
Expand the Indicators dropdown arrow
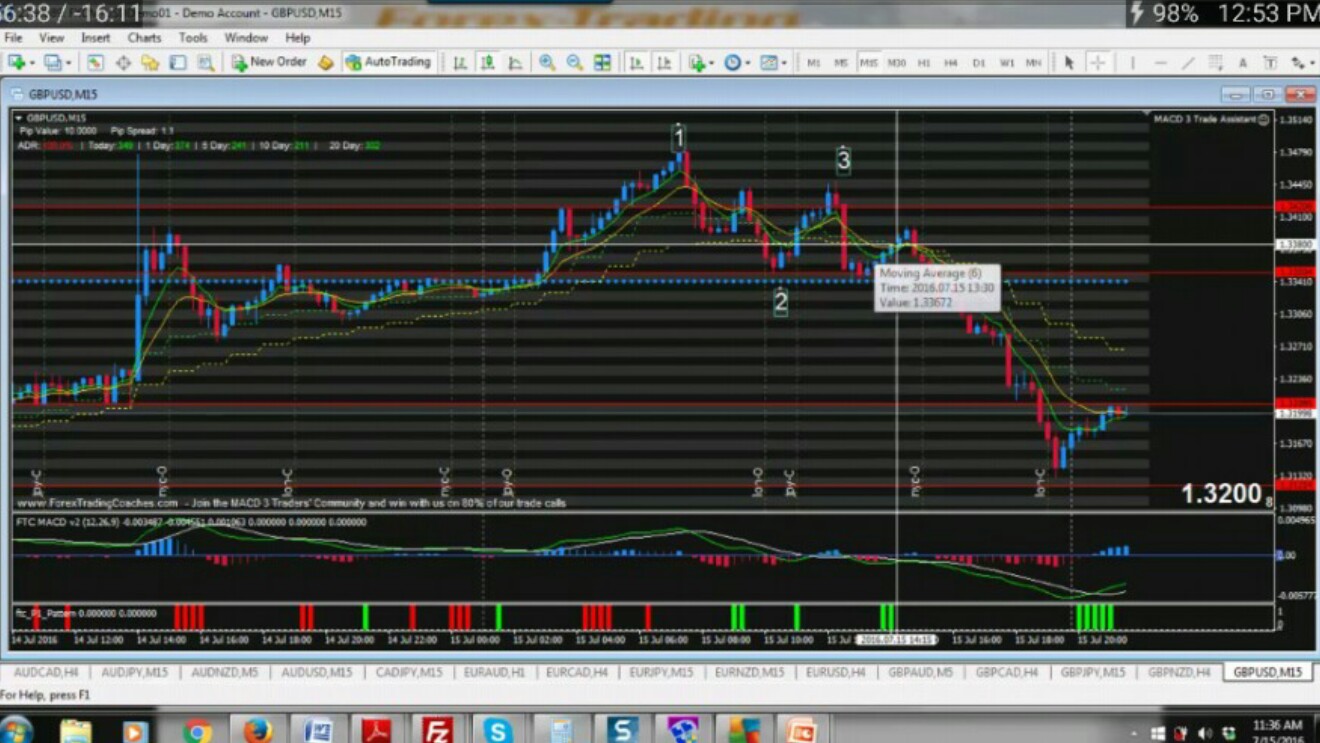[x=712, y=62]
